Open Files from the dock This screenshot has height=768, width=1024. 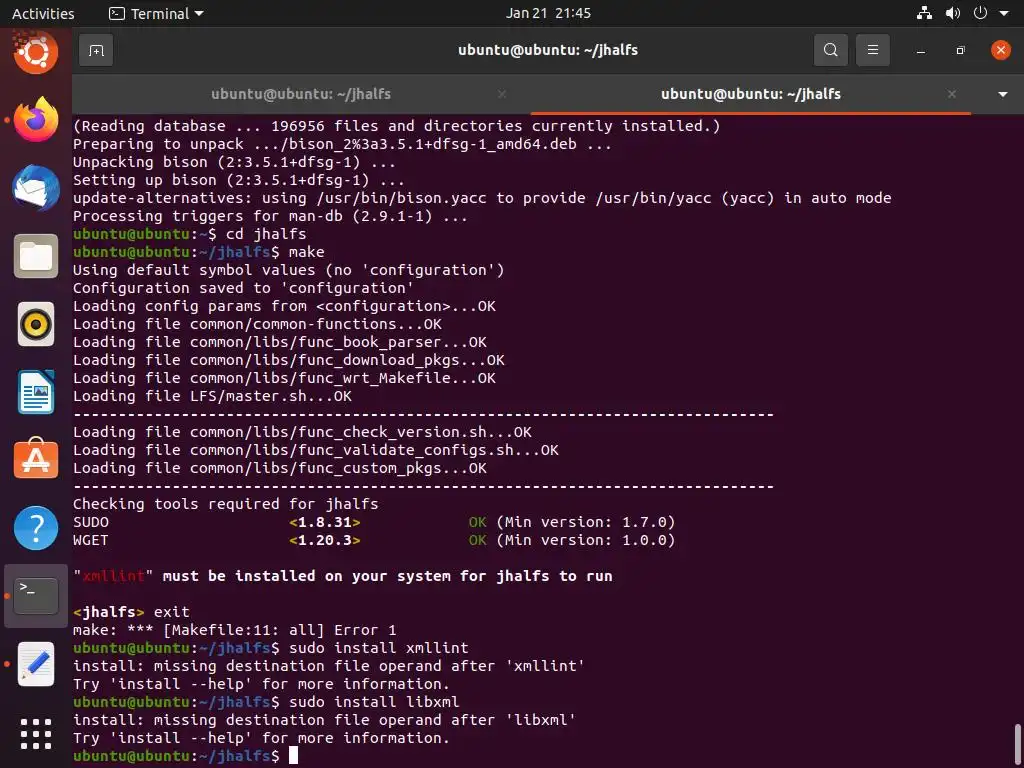pos(36,256)
